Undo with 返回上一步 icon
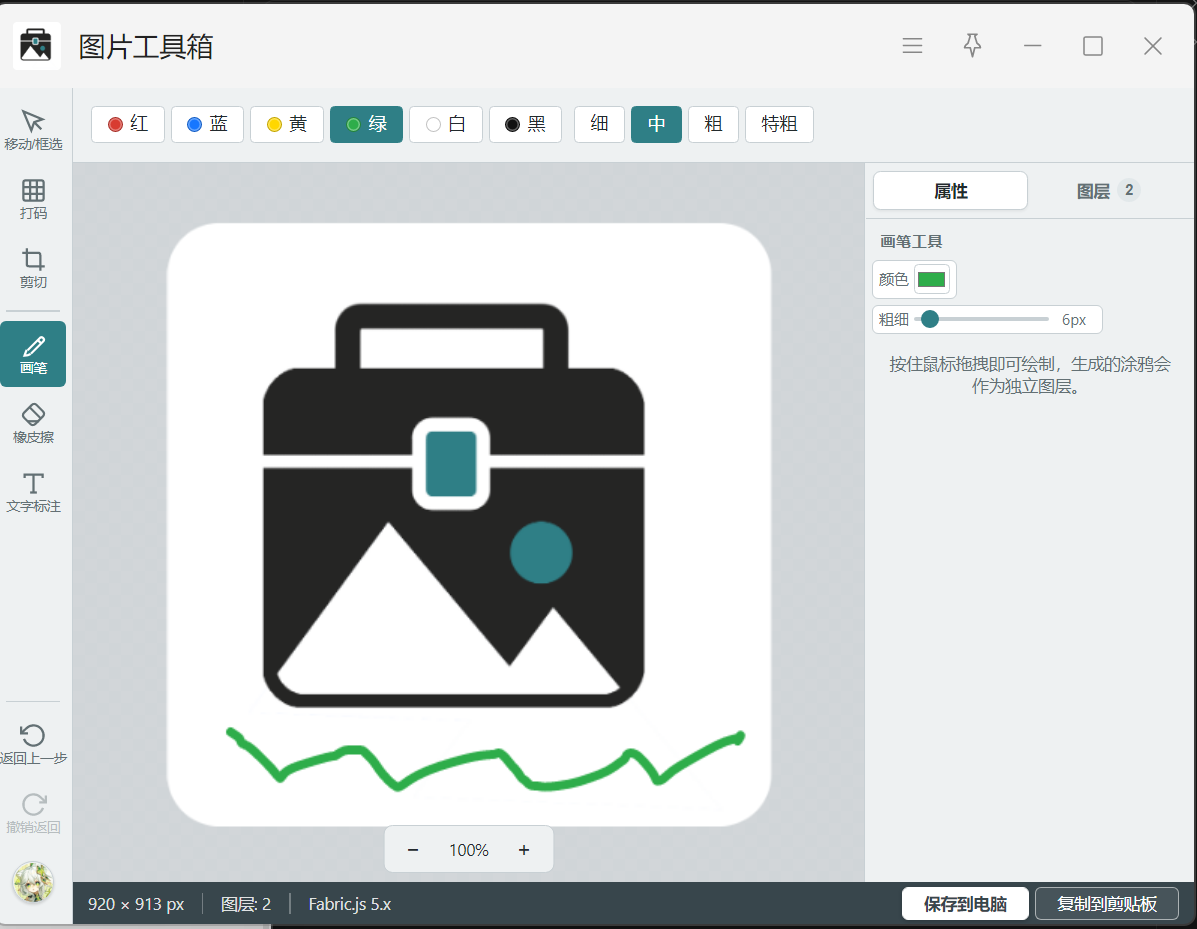Screen dimensions: 1197x929 pyautogui.click(x=33, y=744)
